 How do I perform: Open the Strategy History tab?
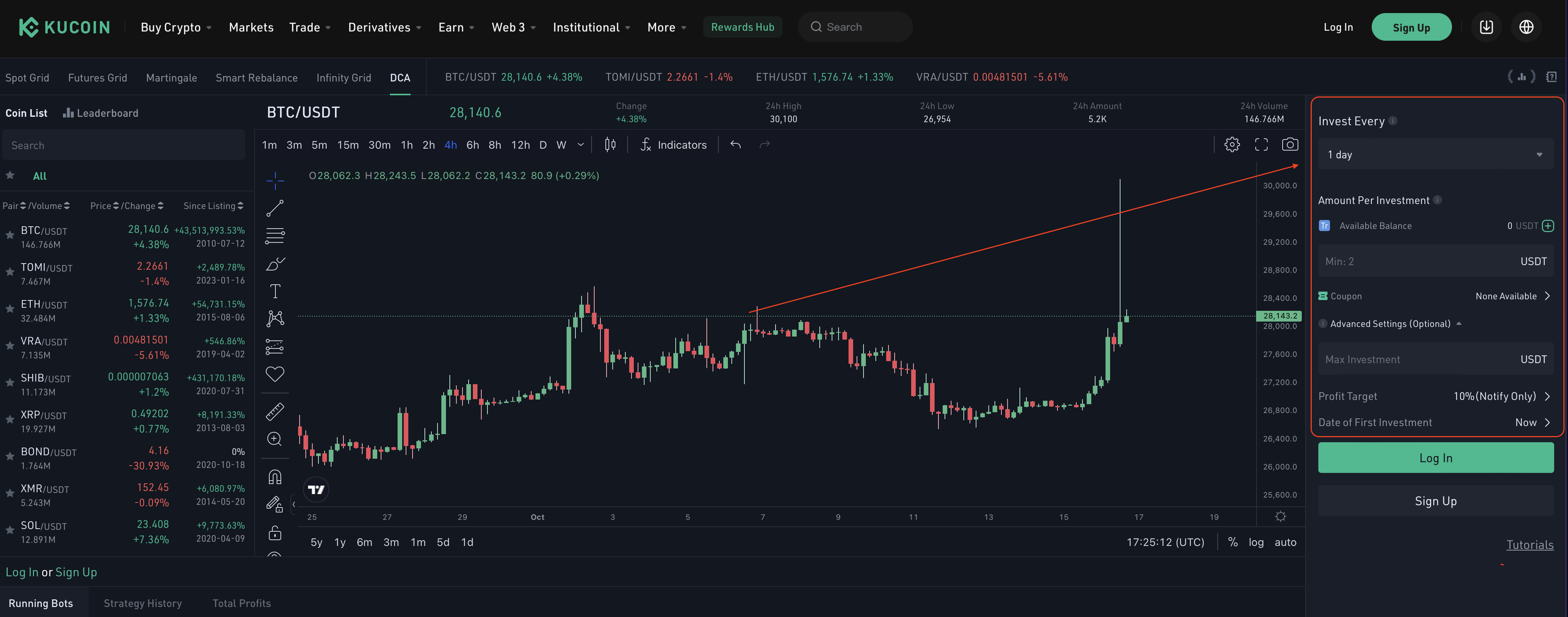pos(143,602)
